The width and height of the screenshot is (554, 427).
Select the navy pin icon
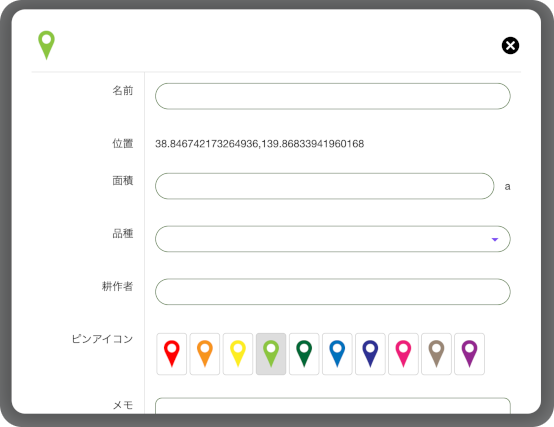[x=370, y=354]
